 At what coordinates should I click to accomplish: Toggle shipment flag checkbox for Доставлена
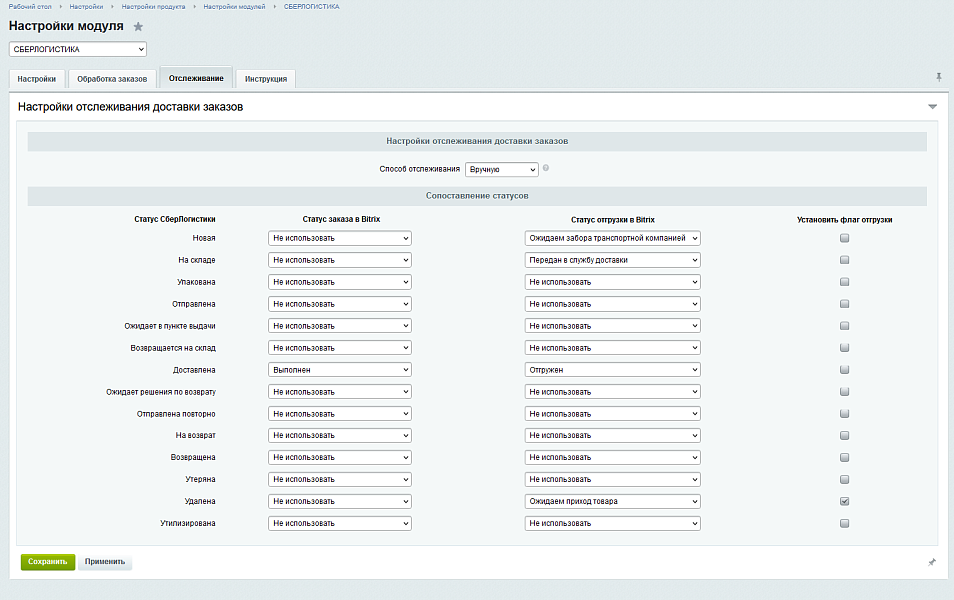845,370
